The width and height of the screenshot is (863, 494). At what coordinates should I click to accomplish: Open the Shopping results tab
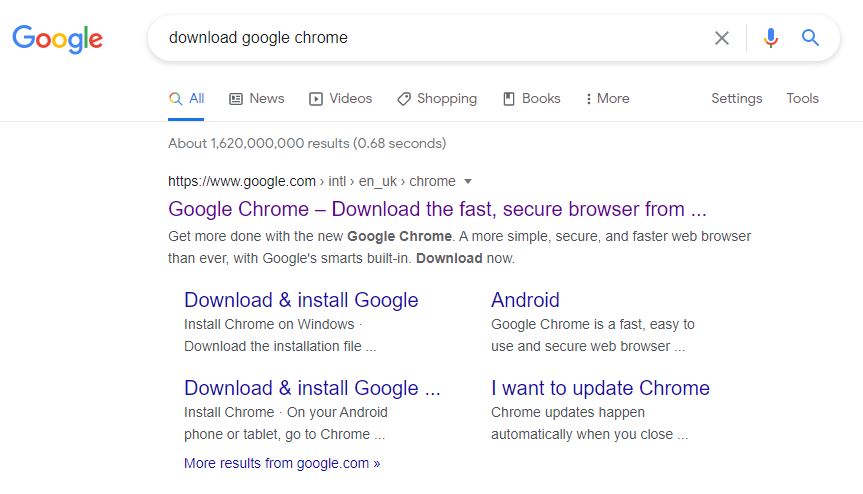(x=437, y=98)
